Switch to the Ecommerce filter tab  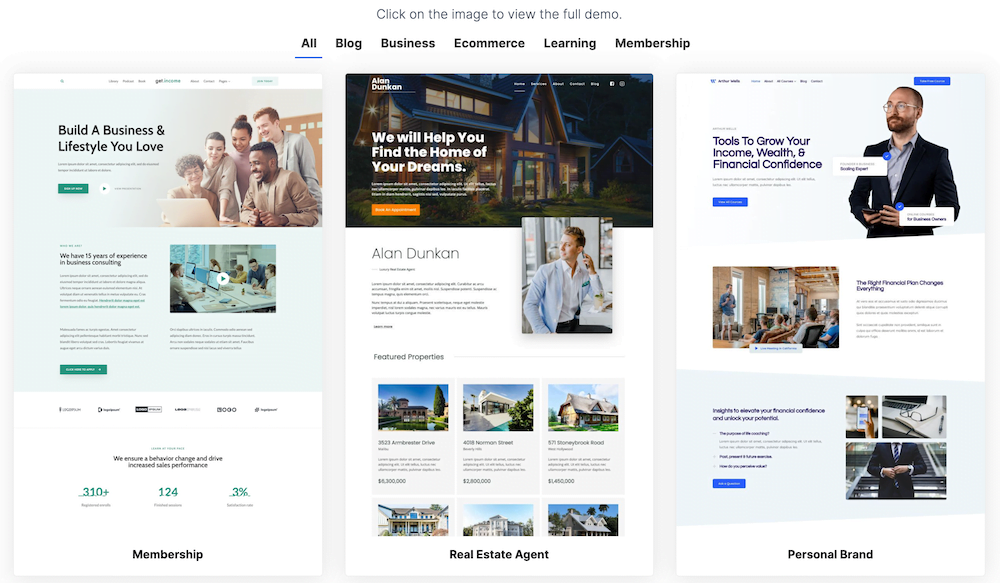click(x=489, y=43)
